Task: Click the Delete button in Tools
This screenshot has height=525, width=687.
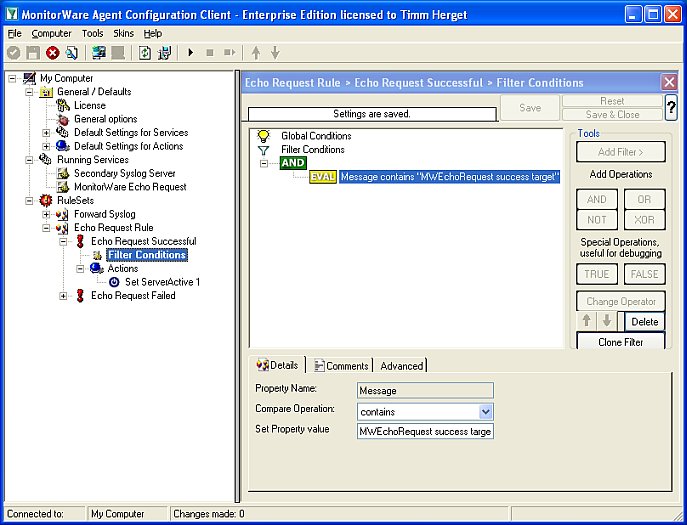Action: click(645, 322)
